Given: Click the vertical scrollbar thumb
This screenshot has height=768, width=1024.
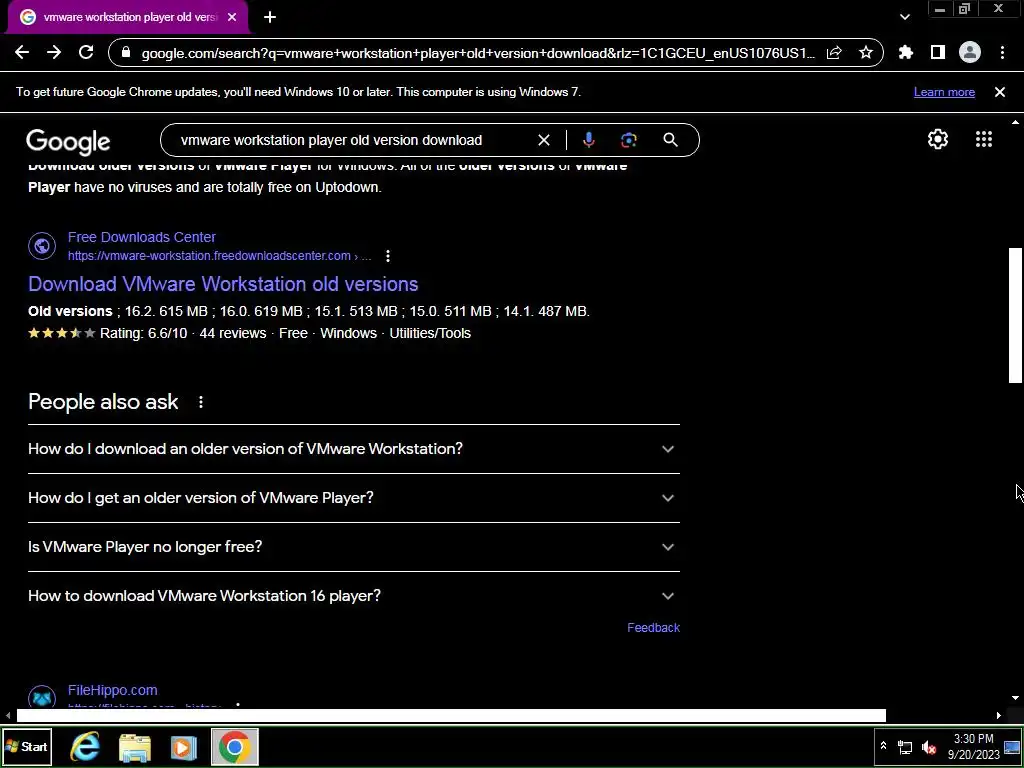Looking at the screenshot, I should [x=1015, y=315].
